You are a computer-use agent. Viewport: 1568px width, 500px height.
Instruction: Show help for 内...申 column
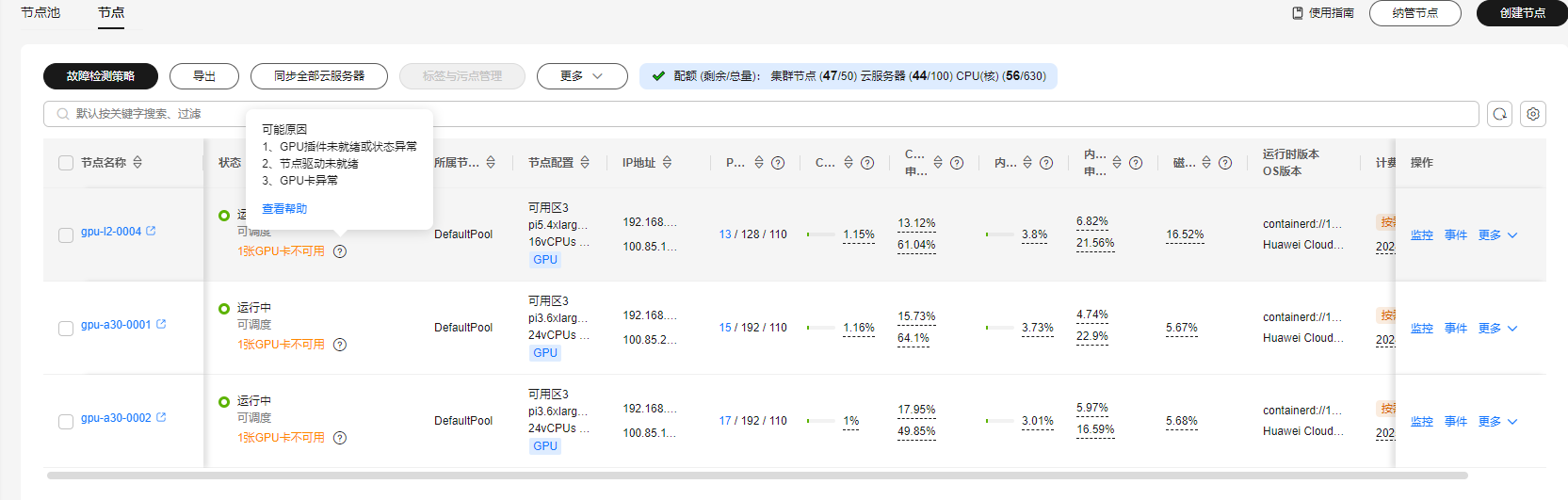(1136, 163)
